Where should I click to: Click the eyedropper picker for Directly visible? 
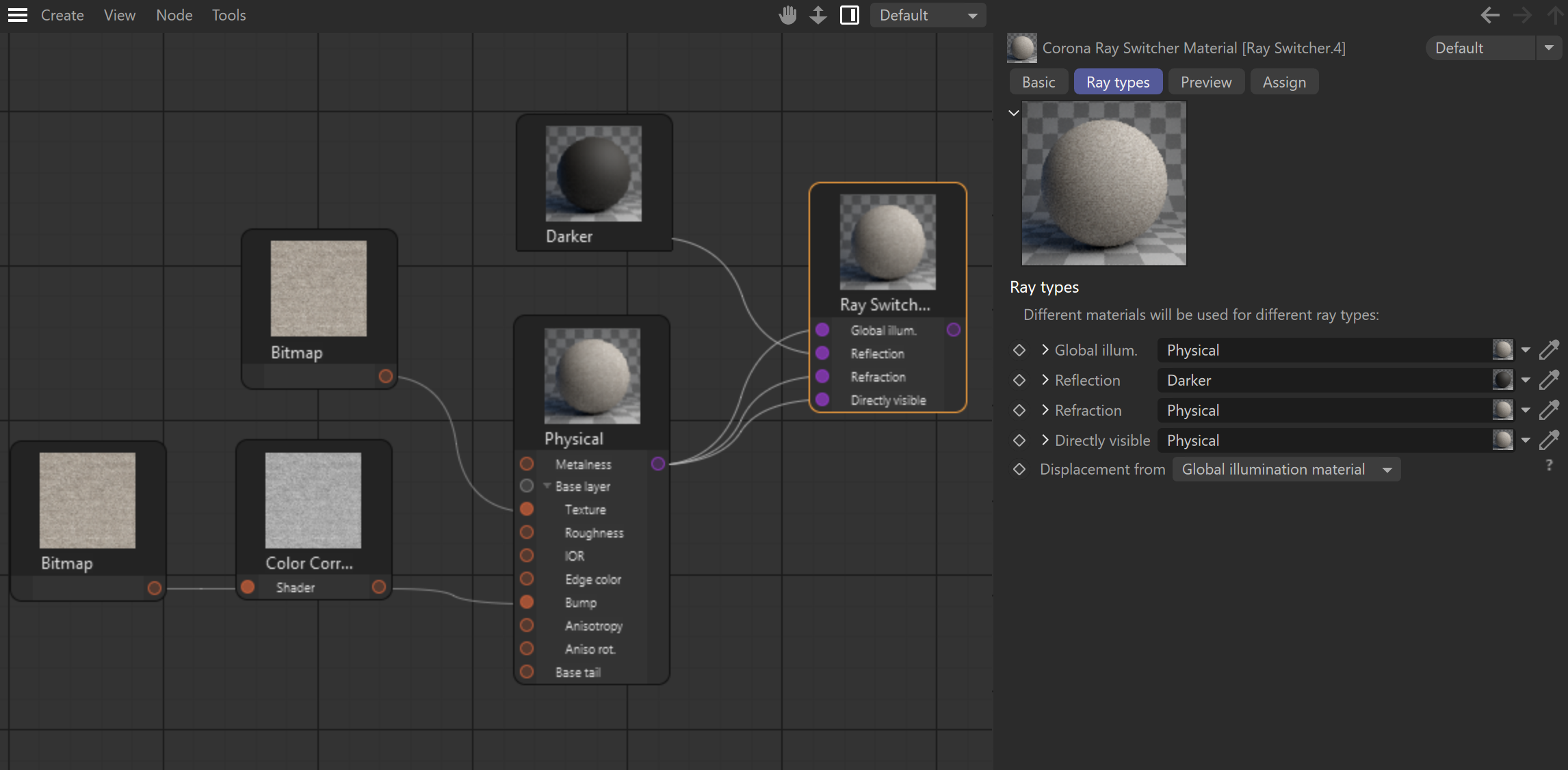(1549, 440)
